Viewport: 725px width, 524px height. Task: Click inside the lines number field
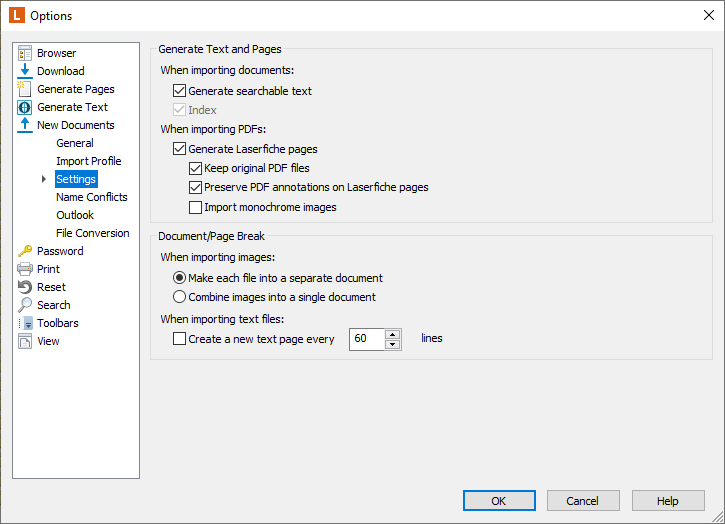pyautogui.click(x=367, y=339)
